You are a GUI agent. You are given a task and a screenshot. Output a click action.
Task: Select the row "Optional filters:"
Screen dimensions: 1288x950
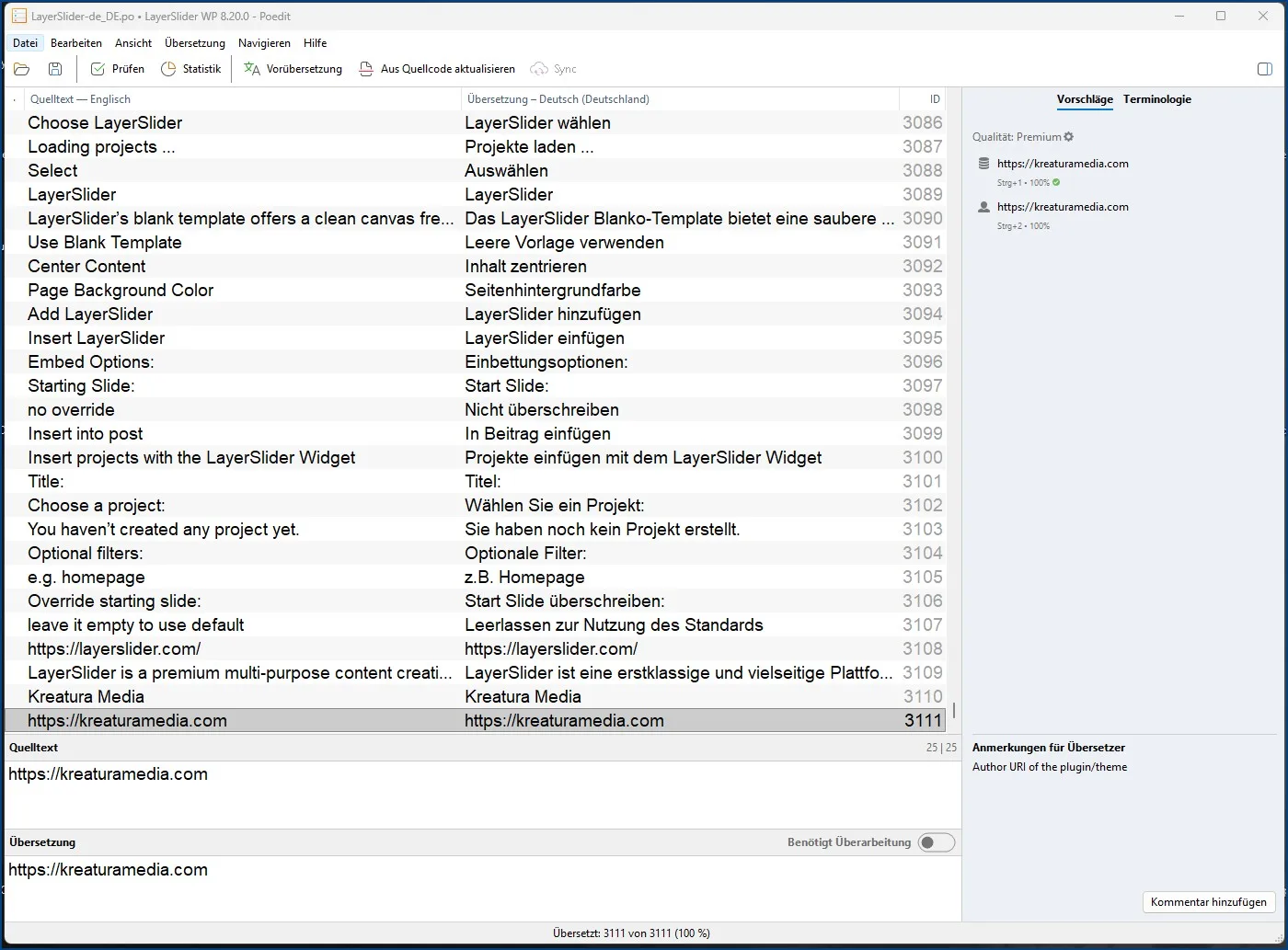477,553
